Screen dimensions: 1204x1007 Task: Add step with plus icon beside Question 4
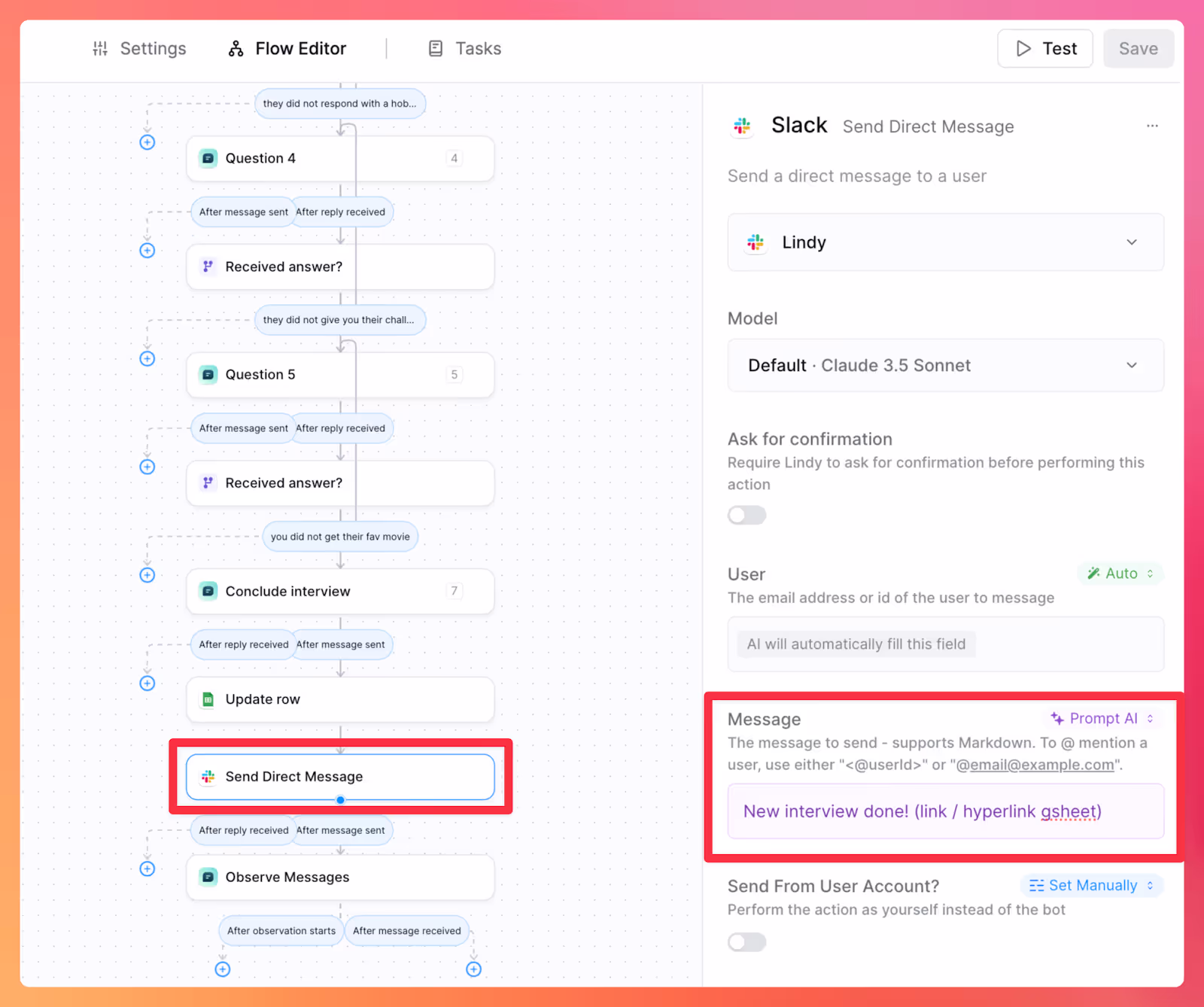click(x=147, y=142)
